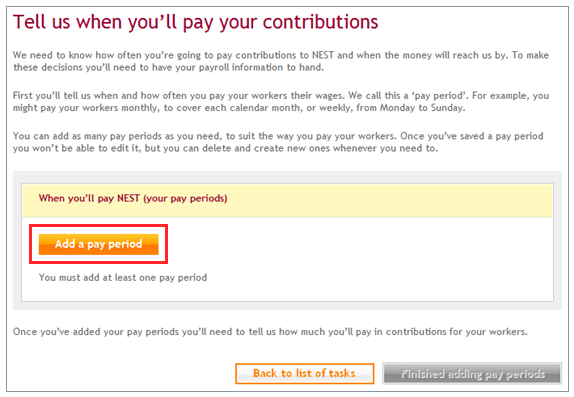Viewport: 574px width, 397px height.
Task: Click the phrase 'might pay your workers monthly'
Action: tap(86, 108)
